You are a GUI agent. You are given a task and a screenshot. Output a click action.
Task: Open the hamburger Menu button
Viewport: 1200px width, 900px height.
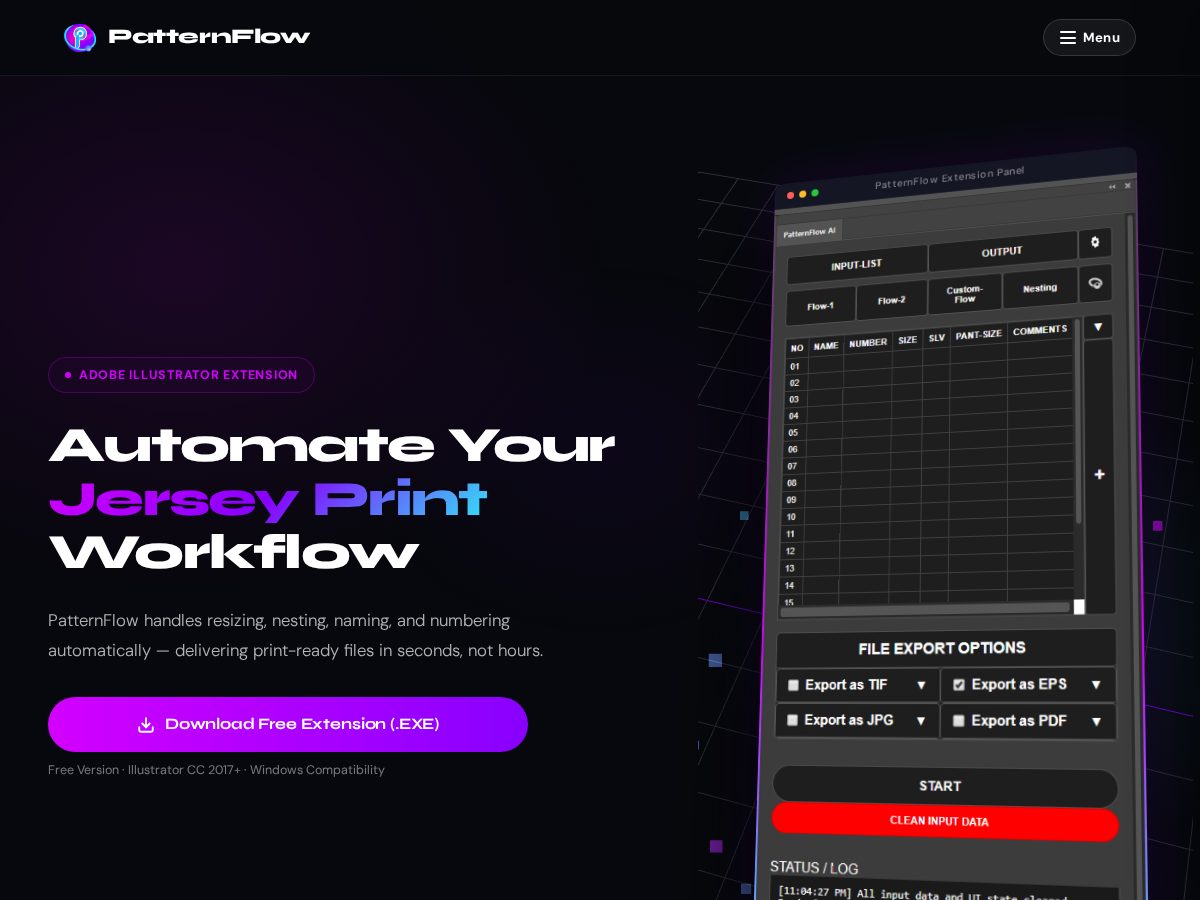[1089, 37]
